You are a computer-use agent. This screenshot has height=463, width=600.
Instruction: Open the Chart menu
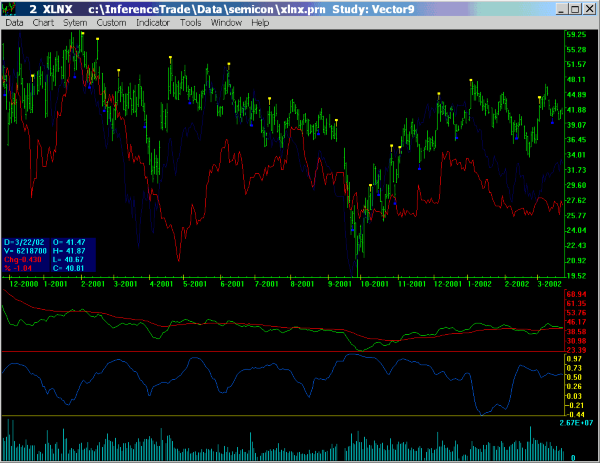[x=43, y=23]
